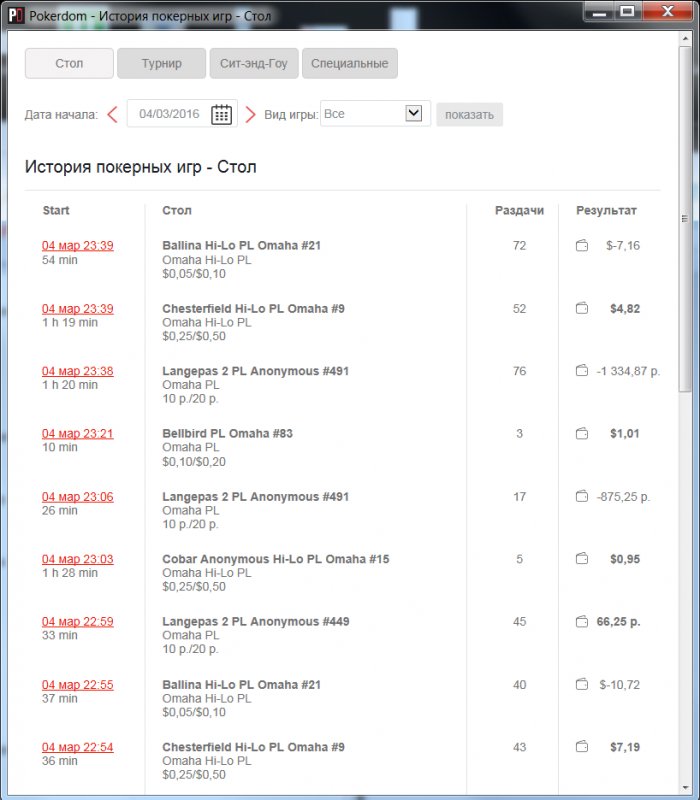700x800 pixels.
Task: Click the Дата начала label
Action: pyautogui.click(x=61, y=114)
